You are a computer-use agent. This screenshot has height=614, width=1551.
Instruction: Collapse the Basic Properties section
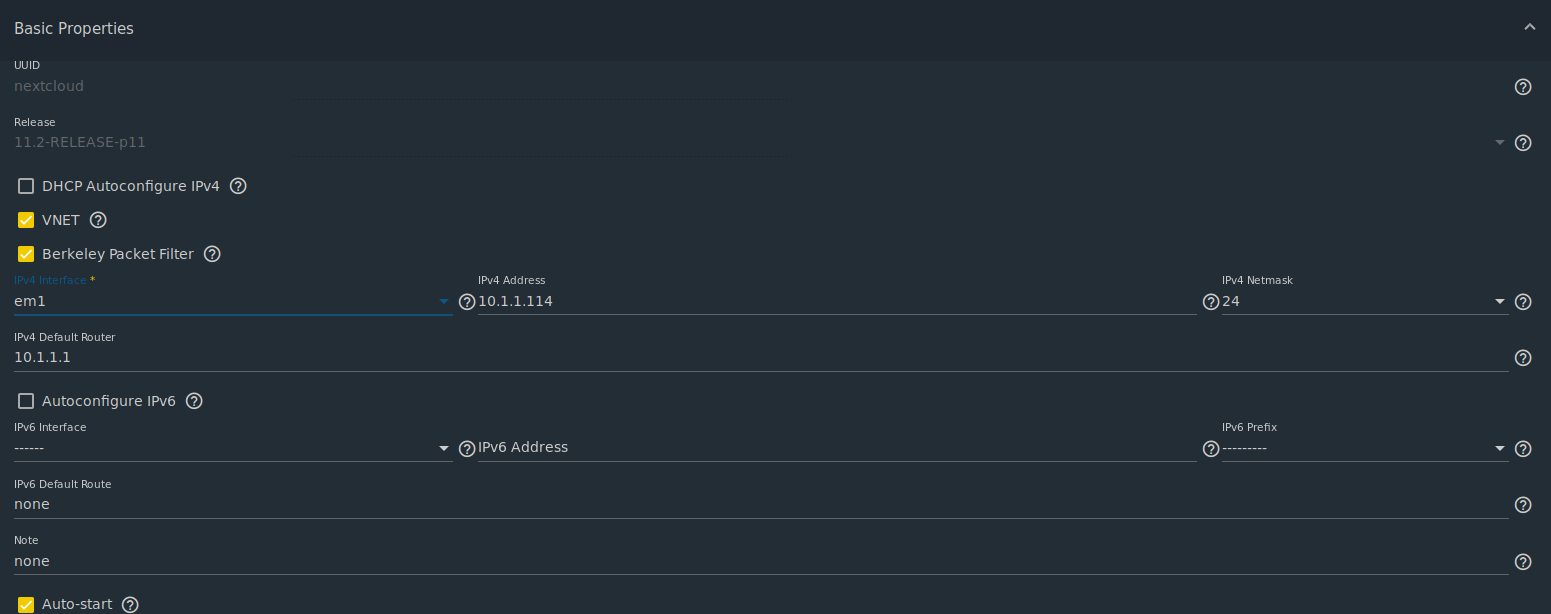click(x=1529, y=28)
